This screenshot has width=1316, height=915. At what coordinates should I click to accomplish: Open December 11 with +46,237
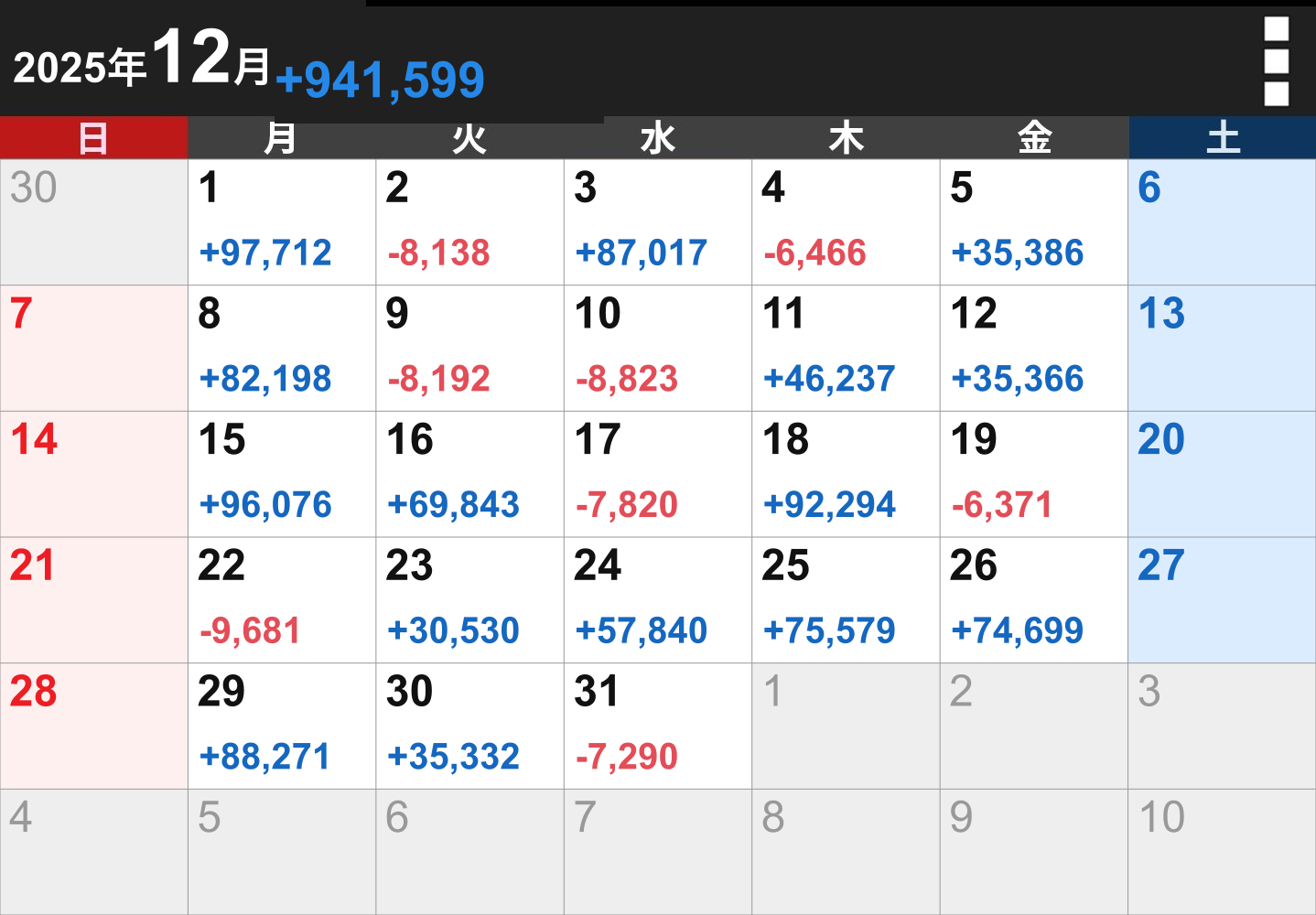click(847, 349)
